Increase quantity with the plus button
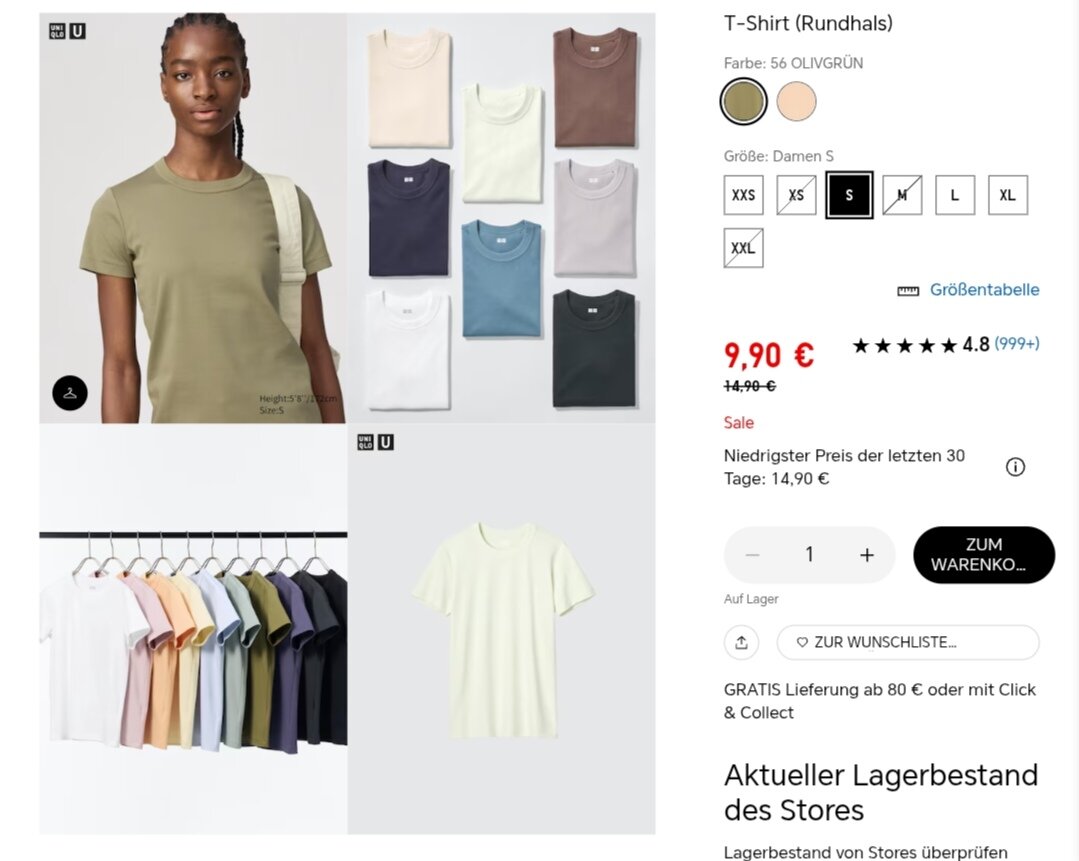 [867, 555]
